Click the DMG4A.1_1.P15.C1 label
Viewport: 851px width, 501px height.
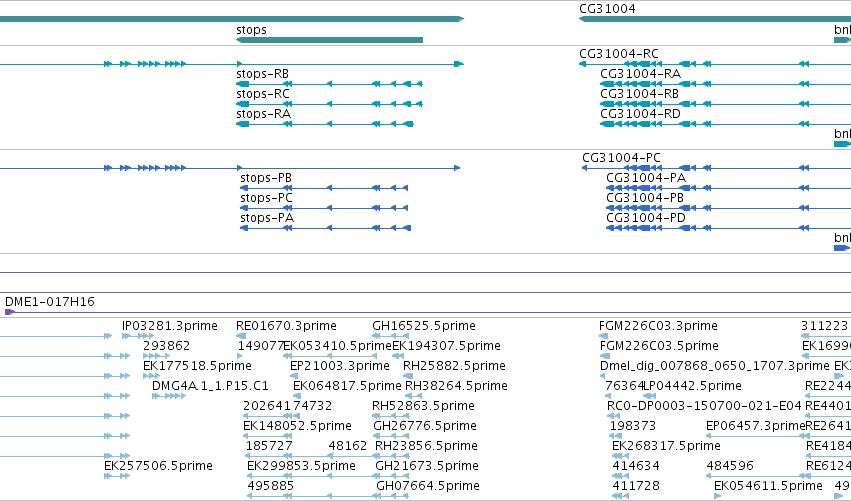(210, 386)
